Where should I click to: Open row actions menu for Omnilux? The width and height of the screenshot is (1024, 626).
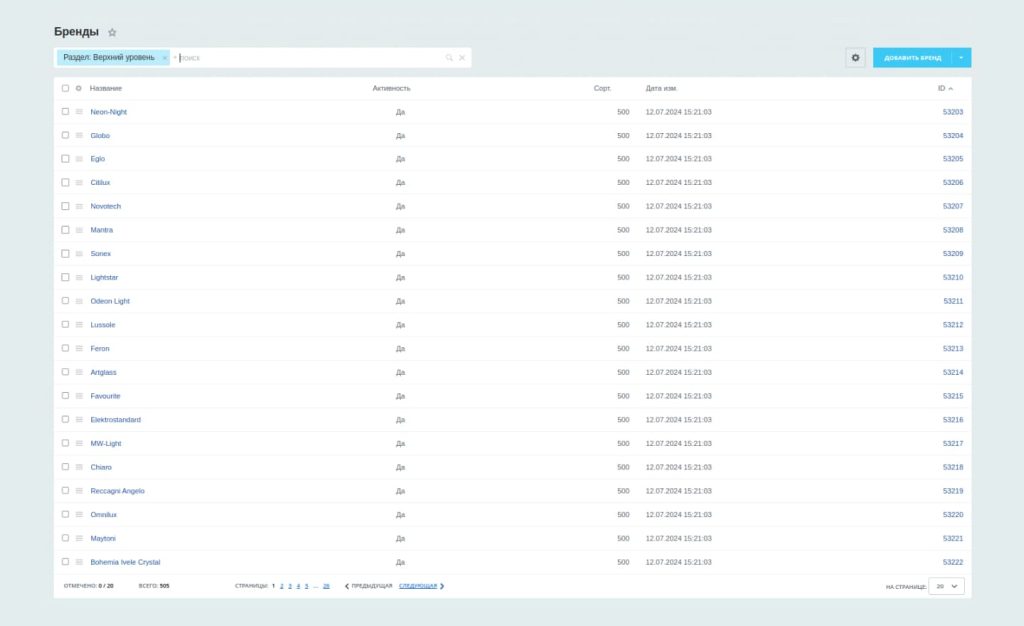[79, 514]
